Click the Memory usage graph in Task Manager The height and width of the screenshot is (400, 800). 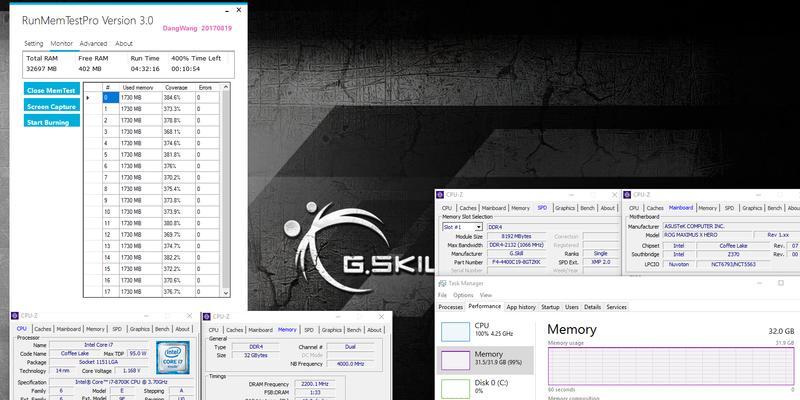click(x=671, y=366)
